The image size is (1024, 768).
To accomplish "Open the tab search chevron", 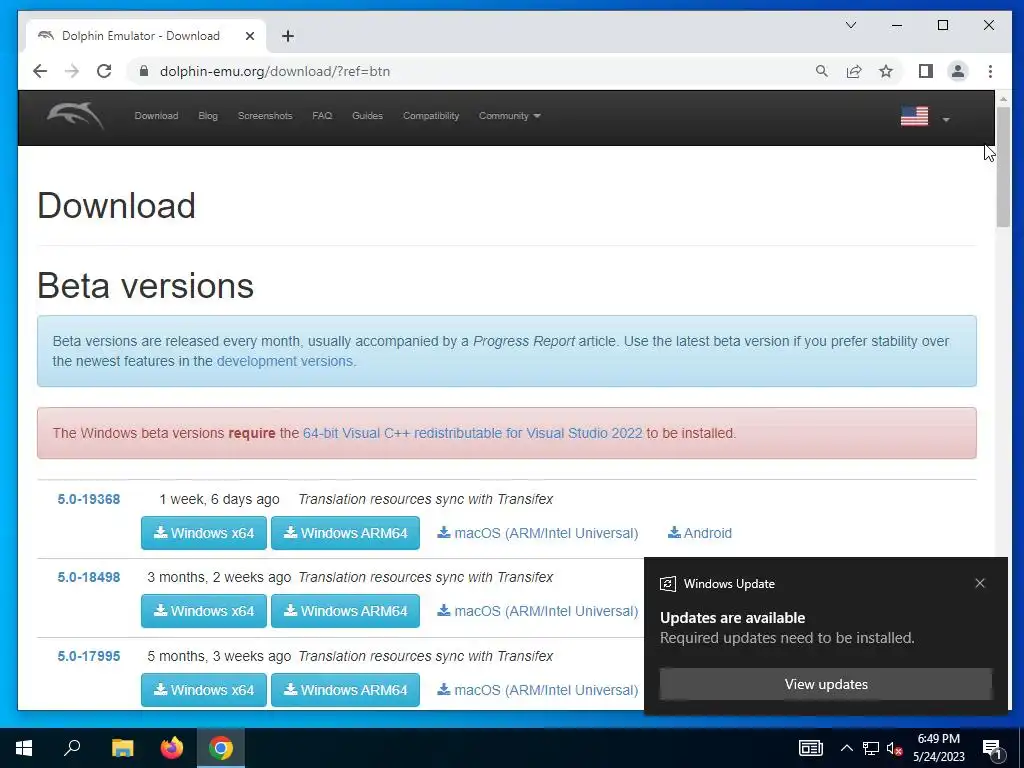I will pyautogui.click(x=851, y=25).
